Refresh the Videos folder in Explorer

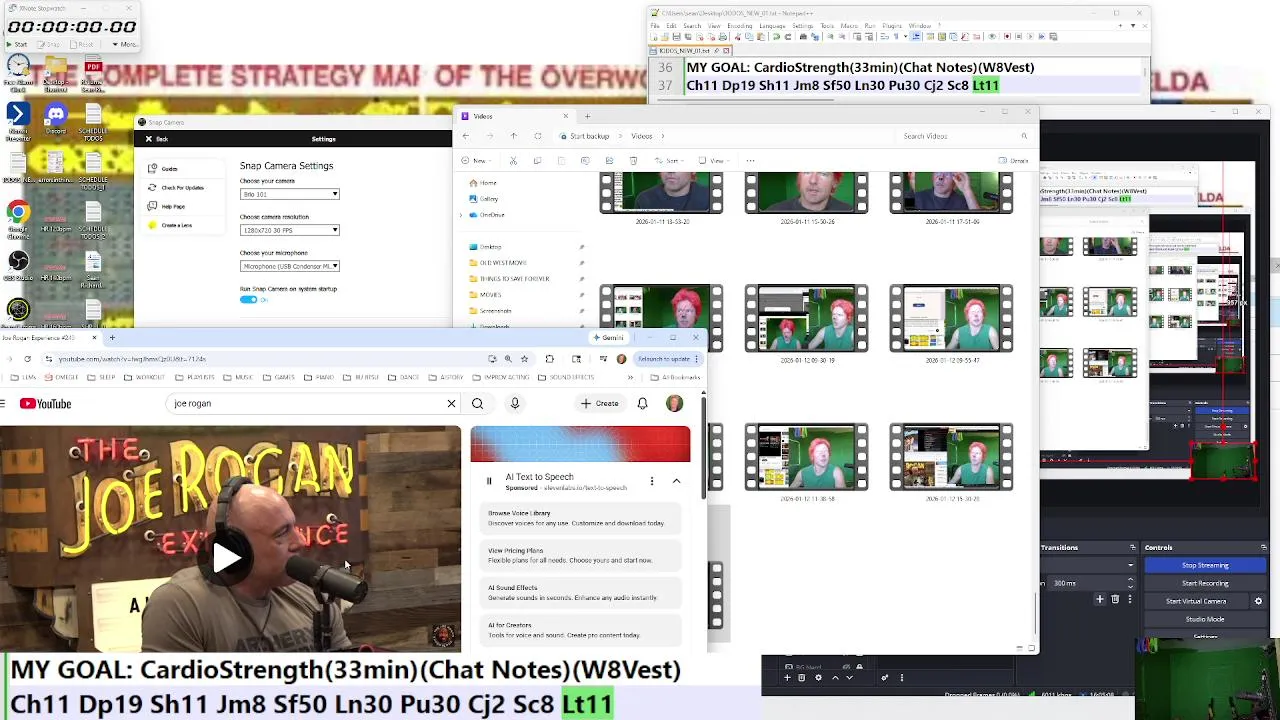(x=538, y=136)
